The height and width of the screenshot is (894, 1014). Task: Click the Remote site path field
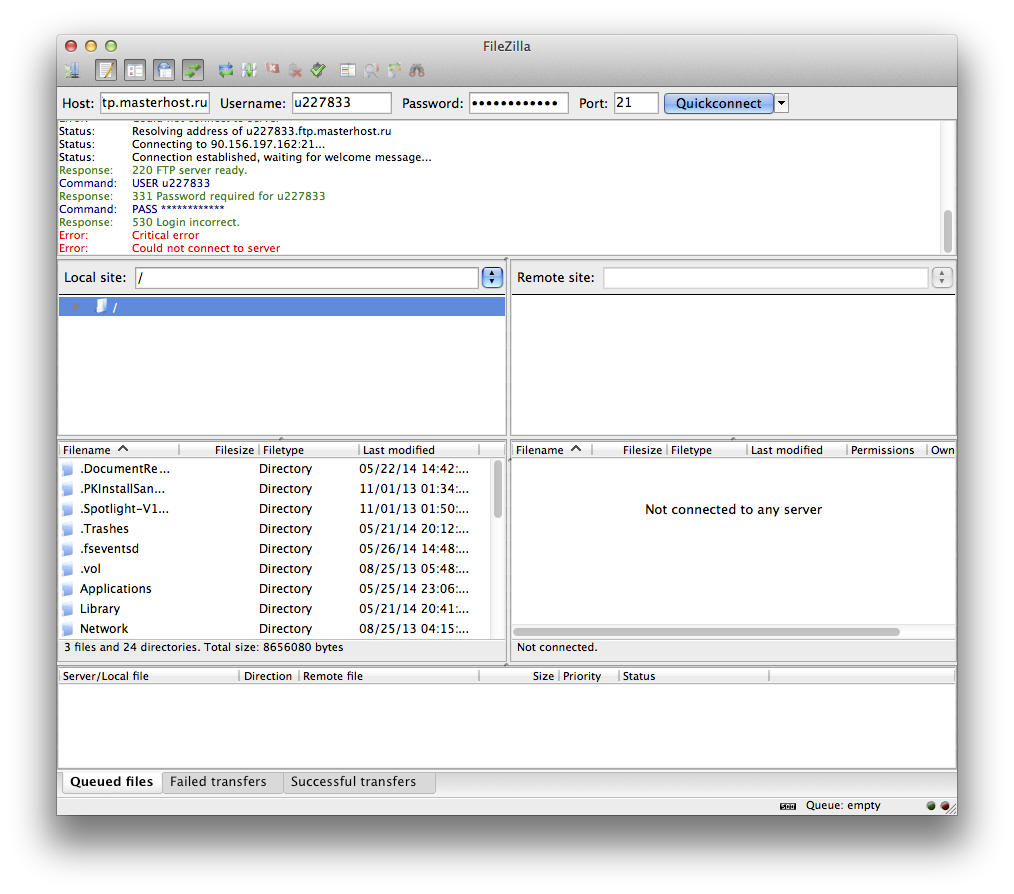click(x=766, y=278)
